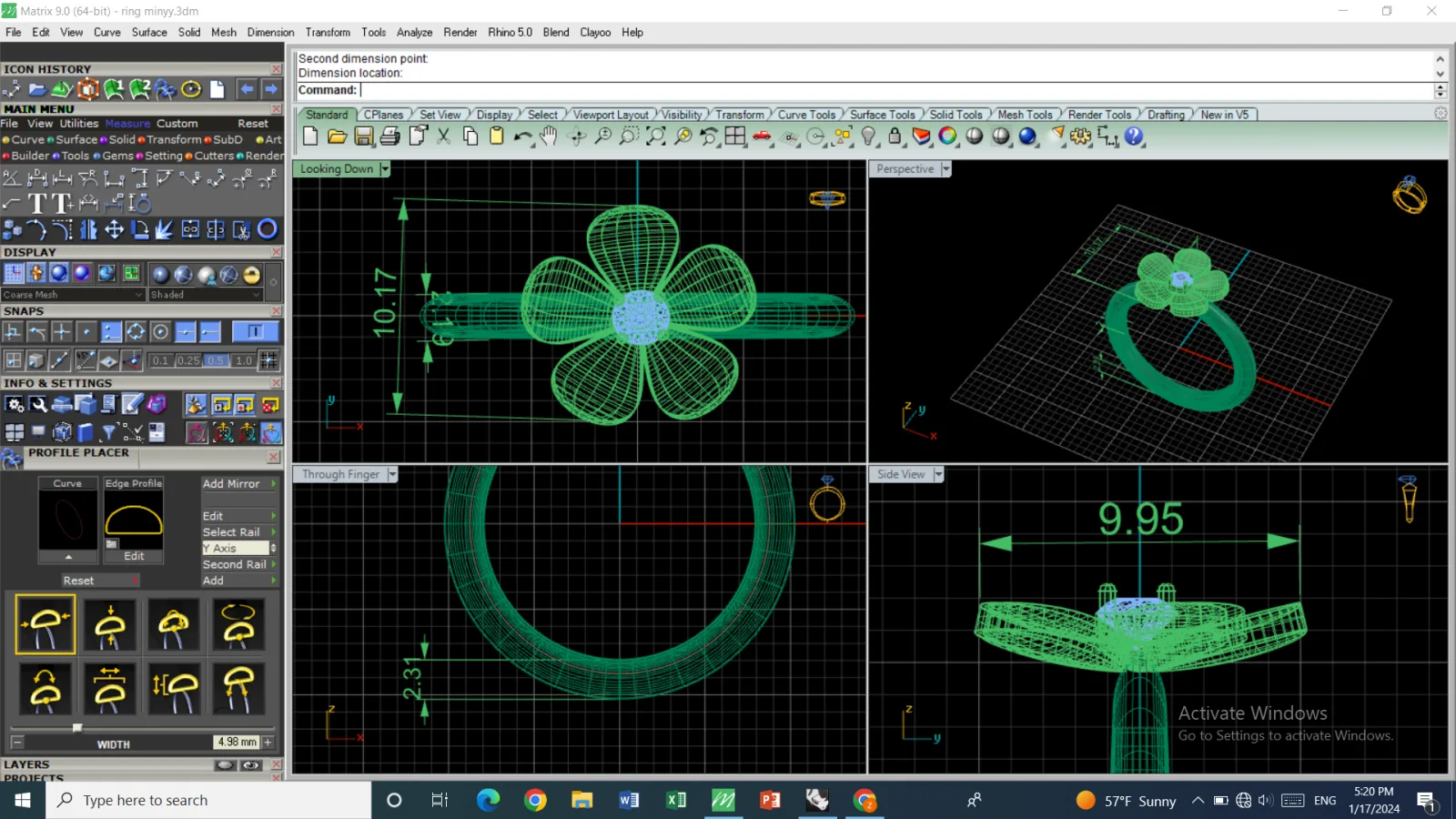This screenshot has width=1456, height=819.
Task: Adjust the Width slider handle
Action: 77,728
